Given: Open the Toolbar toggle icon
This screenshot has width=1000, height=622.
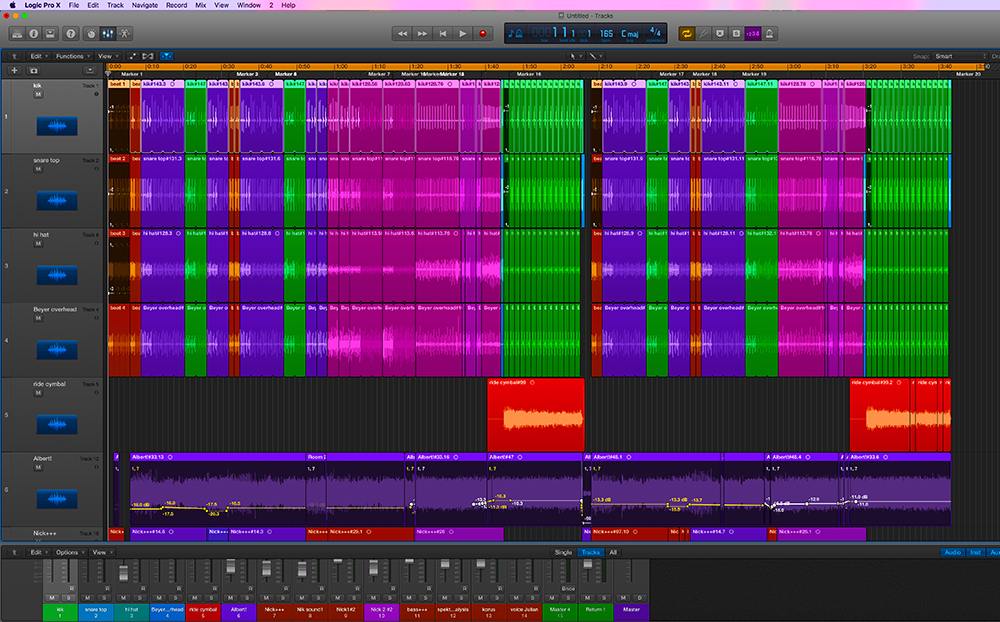Looking at the screenshot, I should tap(50, 34).
